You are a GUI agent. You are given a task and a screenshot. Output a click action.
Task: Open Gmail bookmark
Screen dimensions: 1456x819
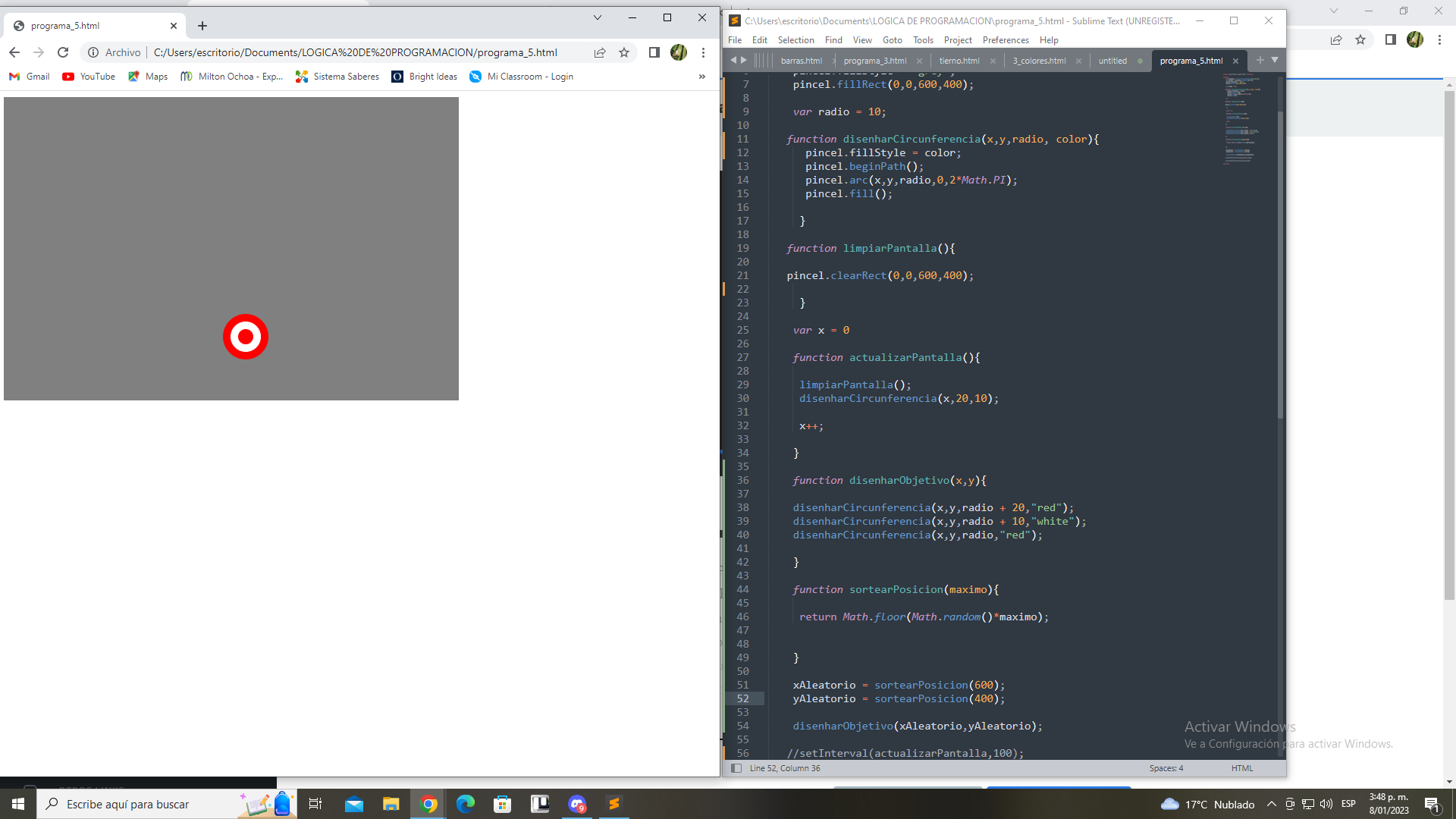[x=30, y=77]
